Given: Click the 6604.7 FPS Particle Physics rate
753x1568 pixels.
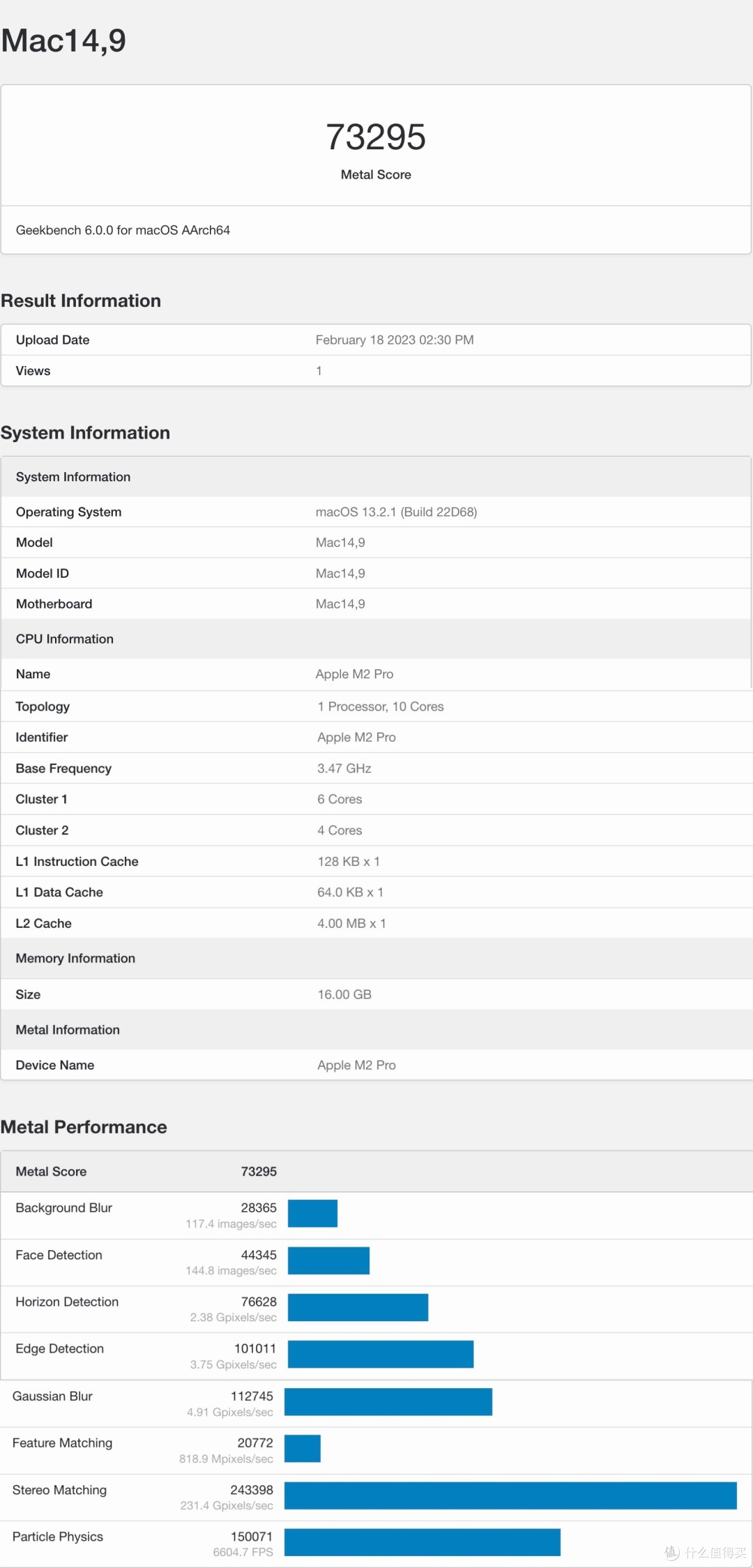Looking at the screenshot, I should (243, 1552).
